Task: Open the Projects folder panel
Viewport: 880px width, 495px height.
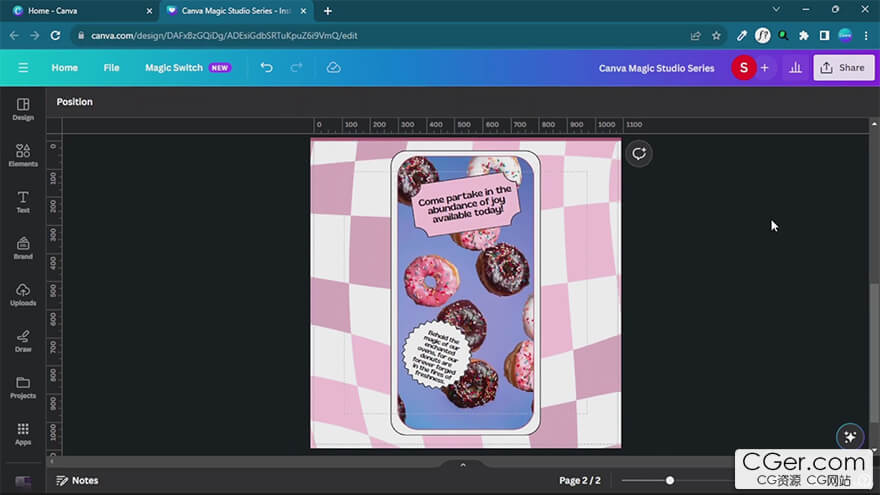Action: pos(23,387)
